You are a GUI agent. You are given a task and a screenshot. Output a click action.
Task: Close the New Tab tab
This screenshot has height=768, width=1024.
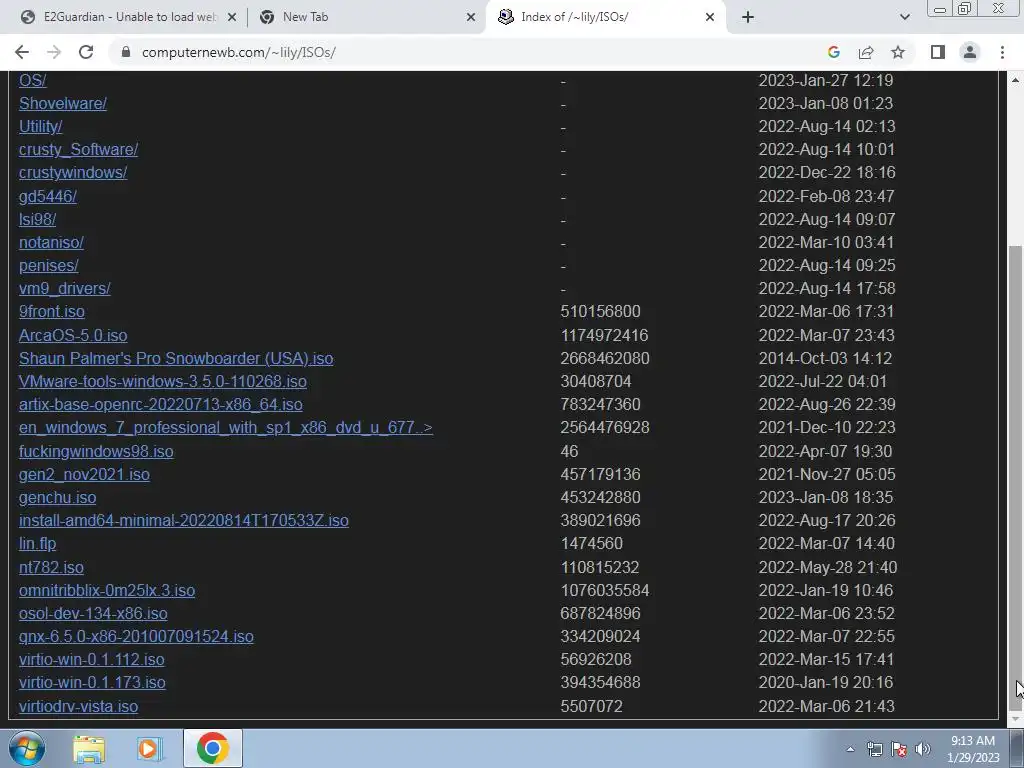(471, 18)
